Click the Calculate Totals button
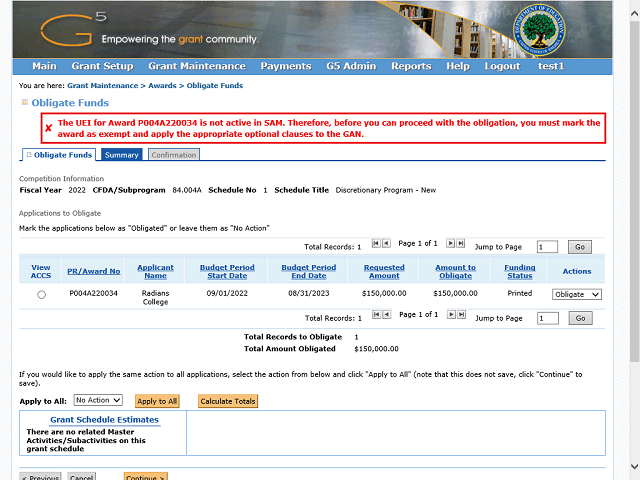Screen dimensions: 640x480 tap(228, 401)
